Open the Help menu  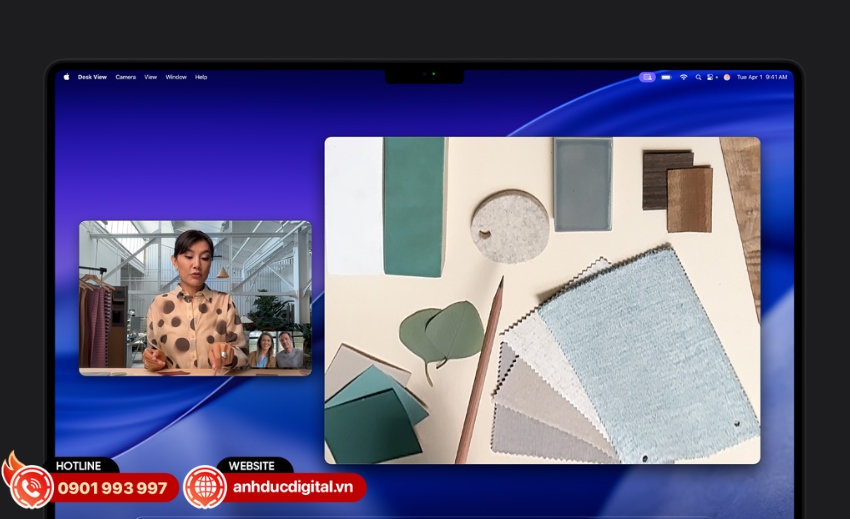[201, 77]
